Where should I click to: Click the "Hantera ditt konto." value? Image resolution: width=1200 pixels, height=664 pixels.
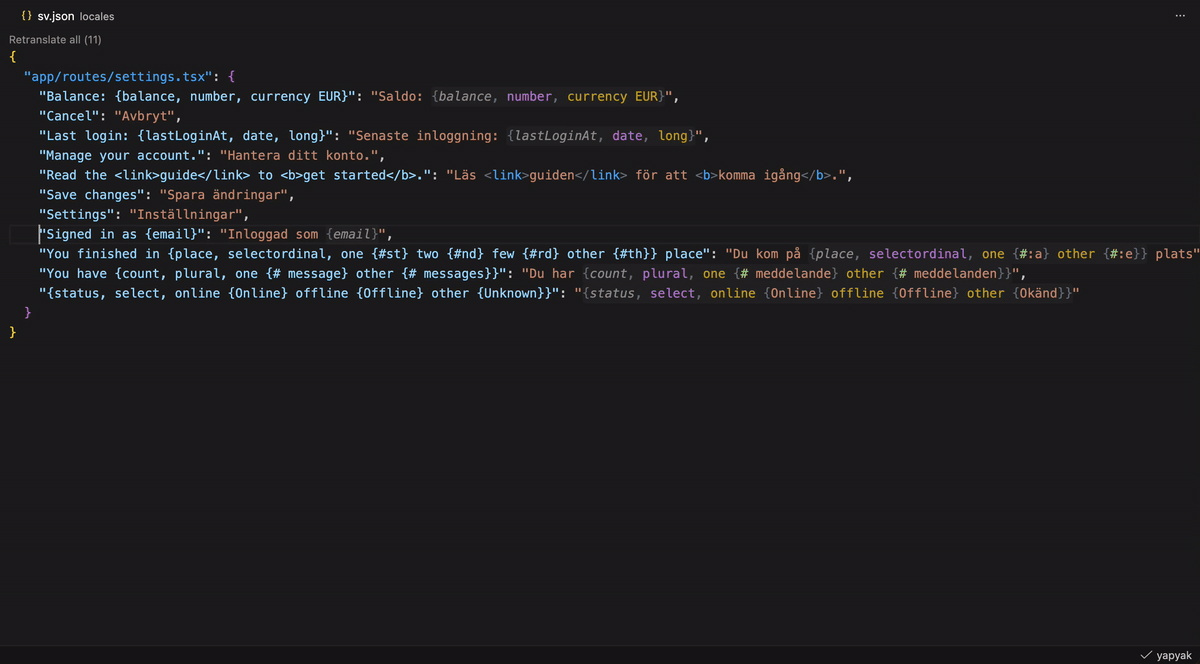click(x=301, y=155)
